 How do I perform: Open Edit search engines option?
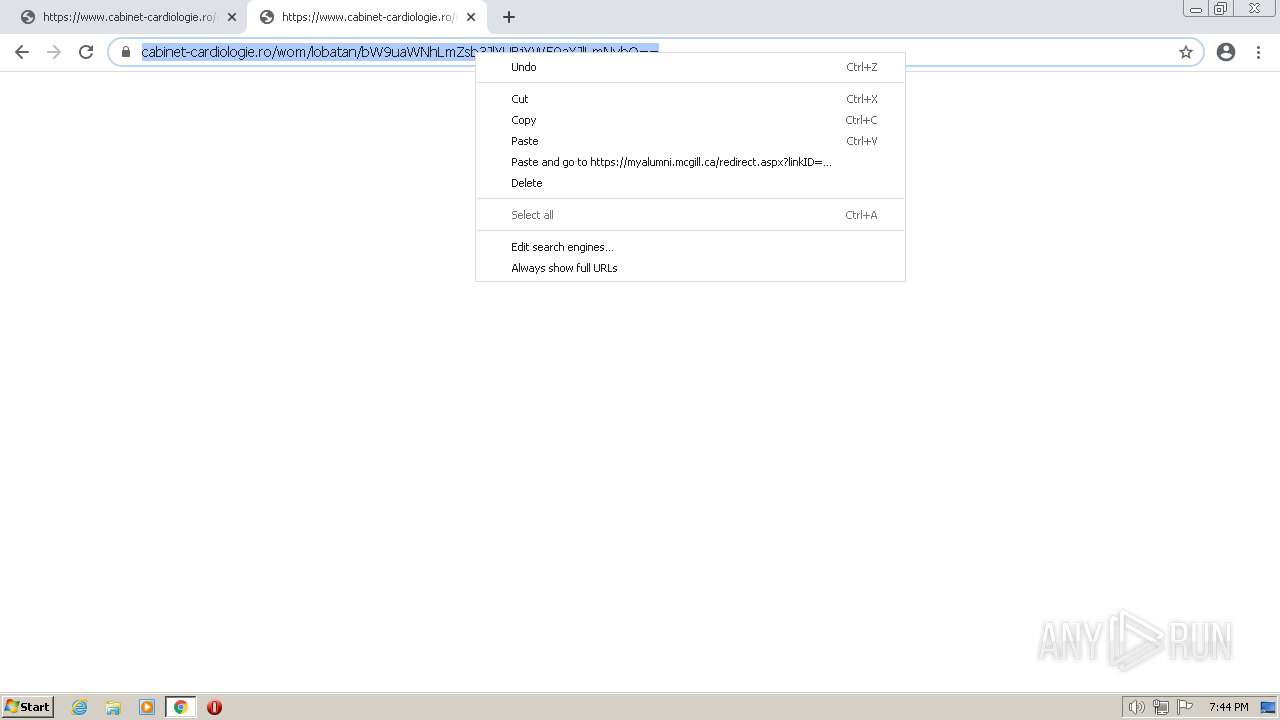pyautogui.click(x=690, y=247)
